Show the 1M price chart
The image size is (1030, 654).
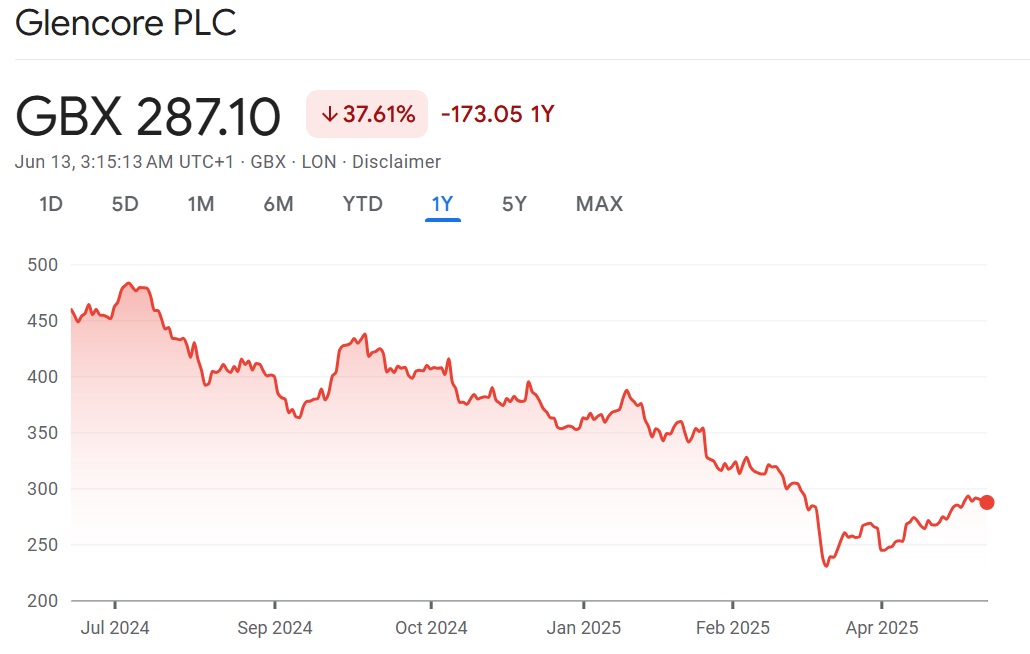pyautogui.click(x=201, y=204)
